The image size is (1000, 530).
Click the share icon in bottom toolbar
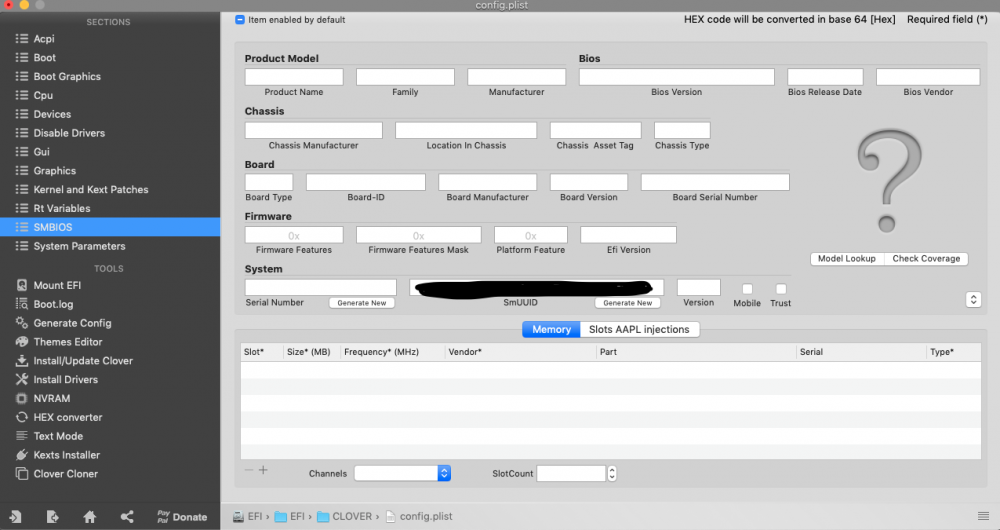pyautogui.click(x=127, y=517)
